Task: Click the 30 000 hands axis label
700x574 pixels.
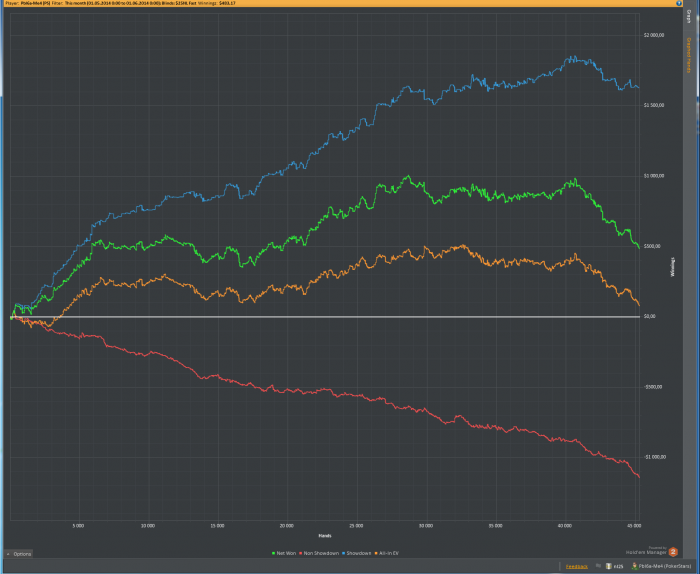Action: [x=426, y=526]
